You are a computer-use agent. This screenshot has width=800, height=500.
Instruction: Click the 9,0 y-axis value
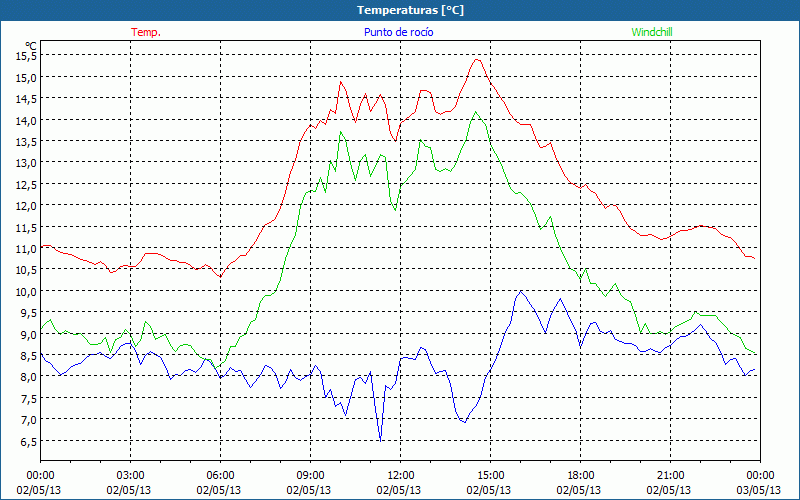coord(29,334)
